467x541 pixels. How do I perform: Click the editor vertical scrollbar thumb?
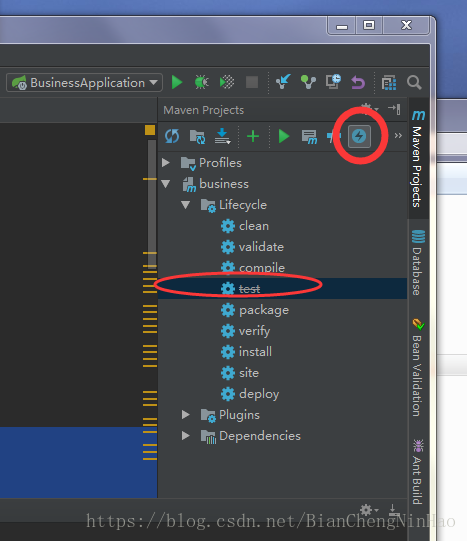point(152,204)
